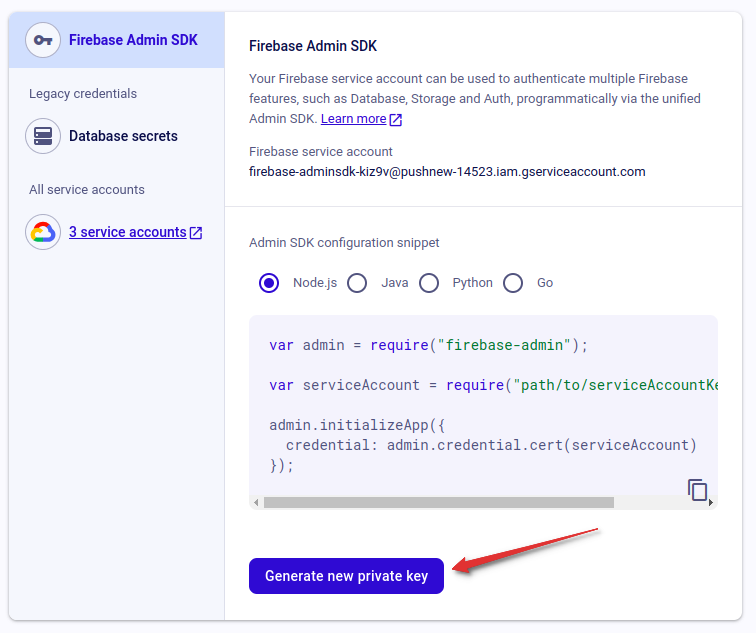Click Generate new private key button
The width and height of the screenshot is (756, 633).
click(x=346, y=576)
